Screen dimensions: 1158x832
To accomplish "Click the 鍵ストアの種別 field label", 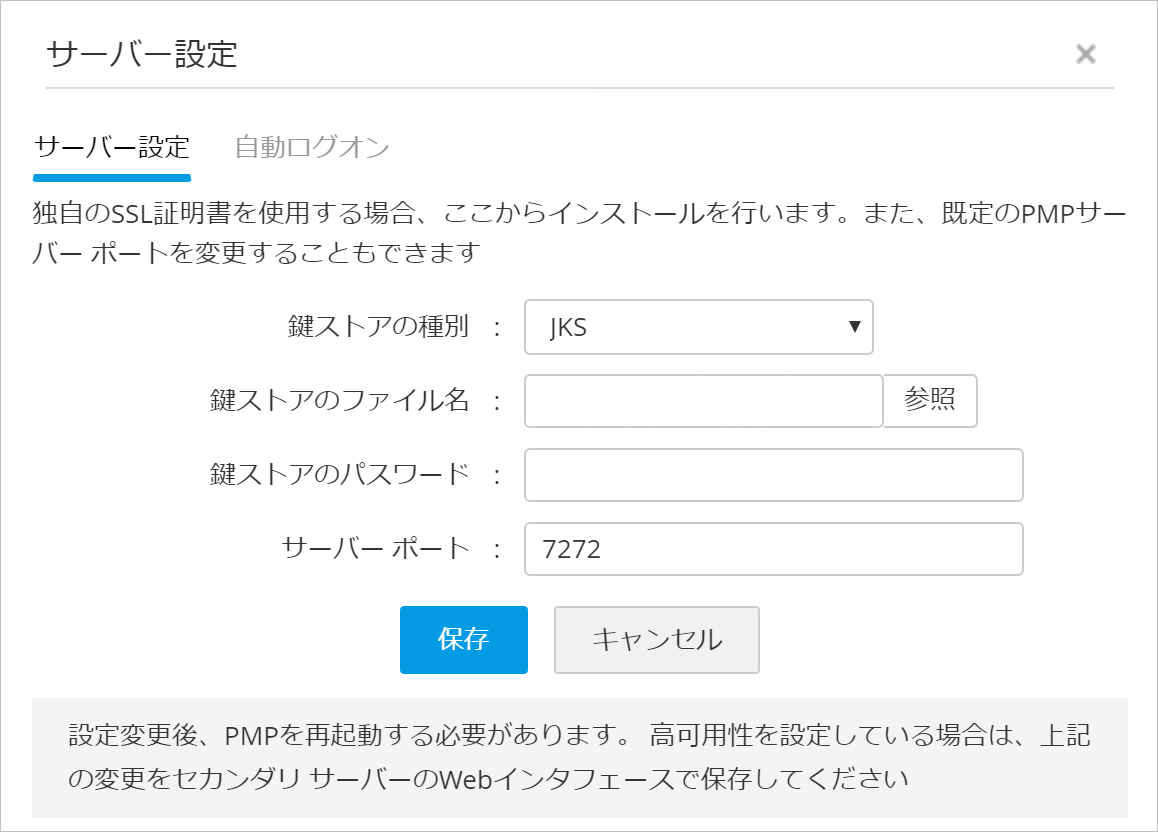I will pyautogui.click(x=378, y=327).
